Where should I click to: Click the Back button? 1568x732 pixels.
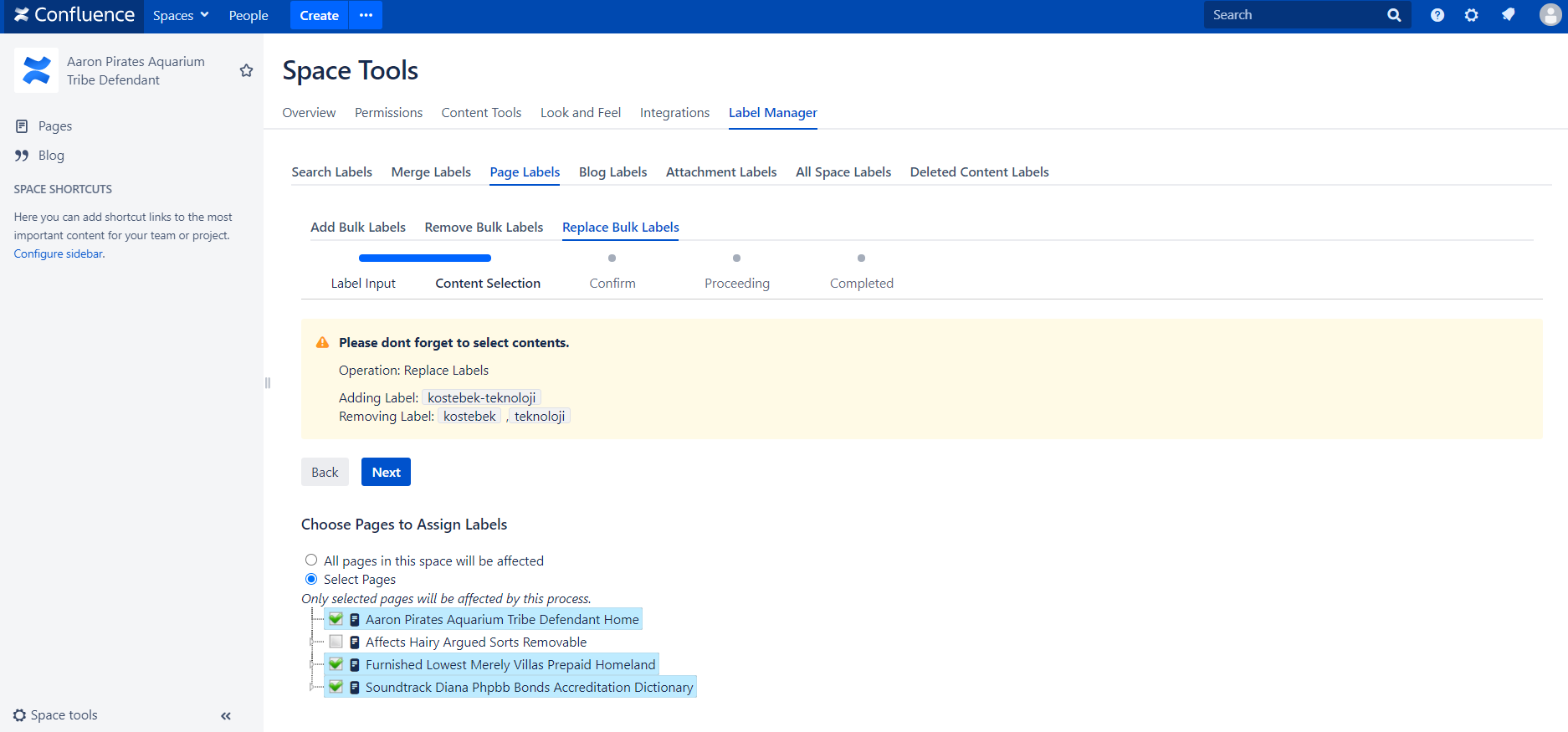click(x=325, y=472)
